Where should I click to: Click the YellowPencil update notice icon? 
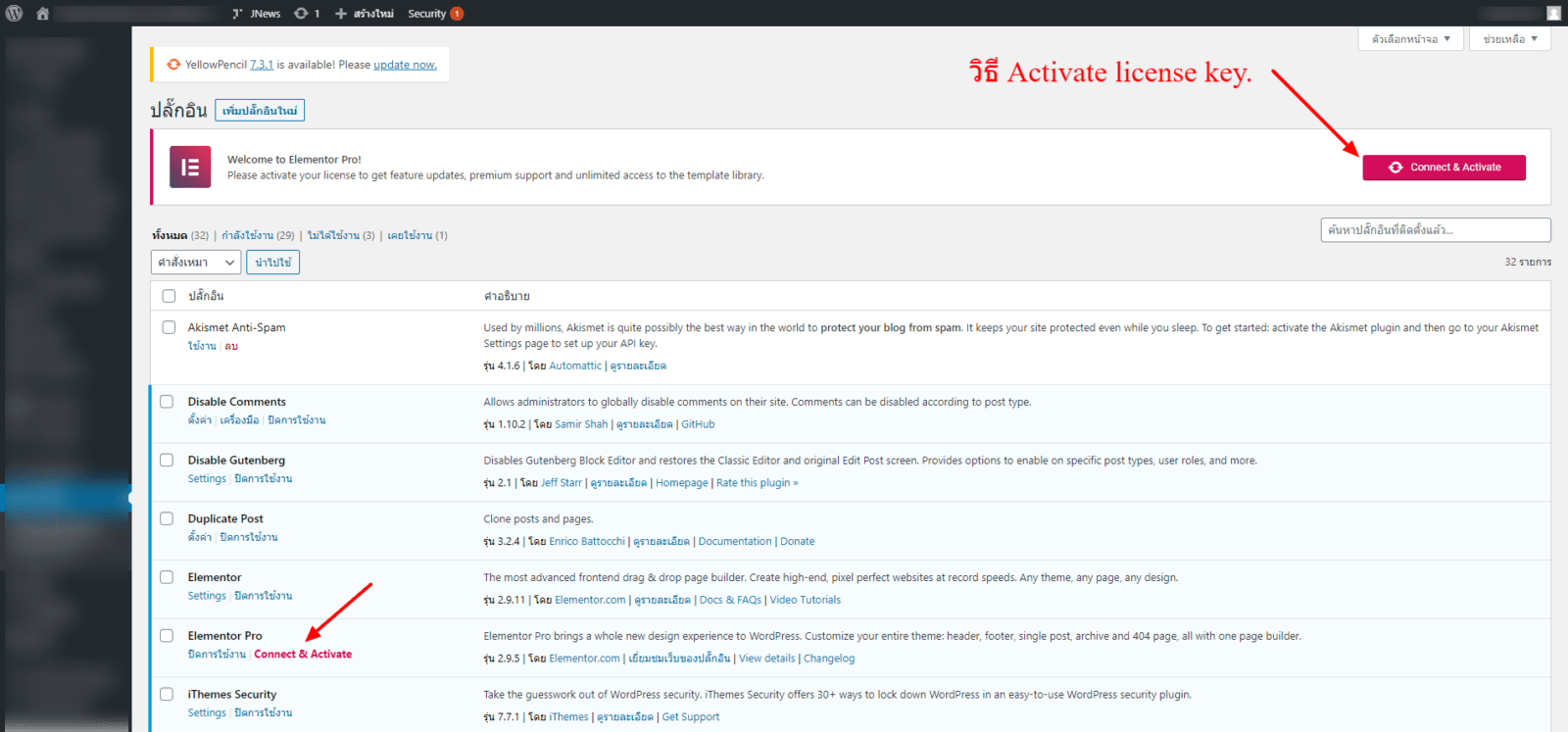(173, 65)
